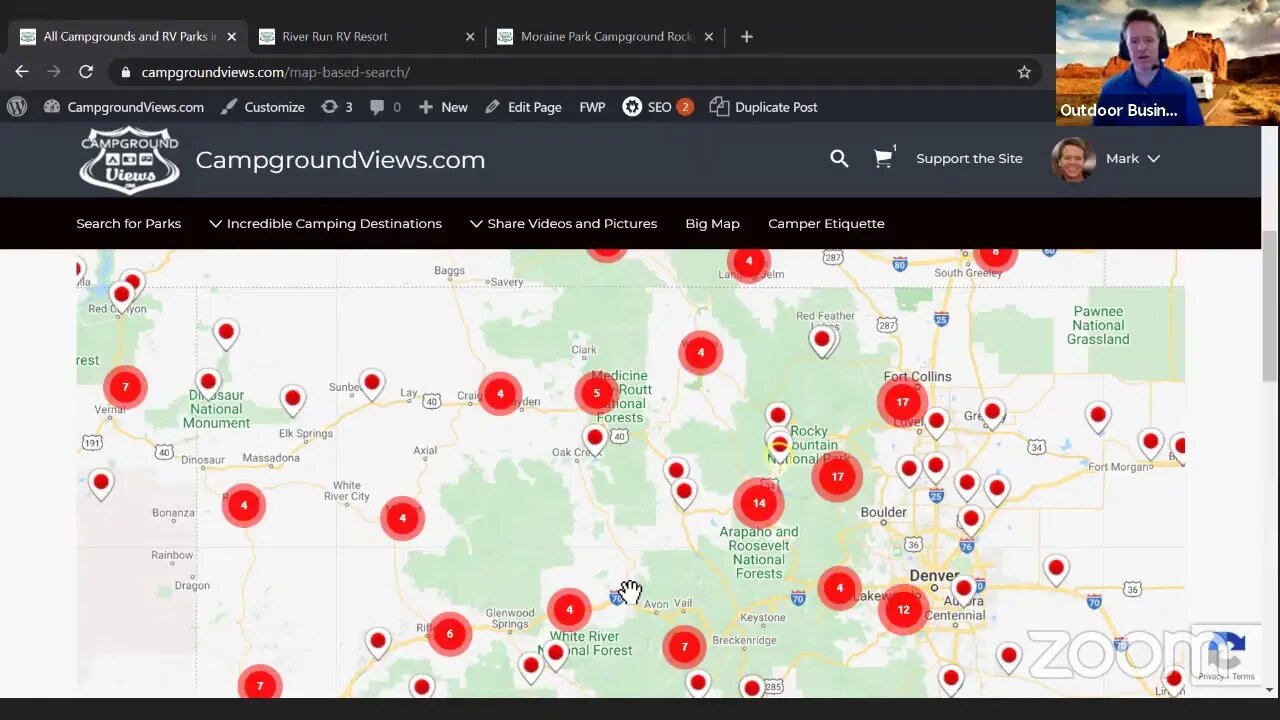Image resolution: width=1280 pixels, height=720 pixels.
Task: Click Fort Collins cluster marker 17
Action: (x=902, y=402)
